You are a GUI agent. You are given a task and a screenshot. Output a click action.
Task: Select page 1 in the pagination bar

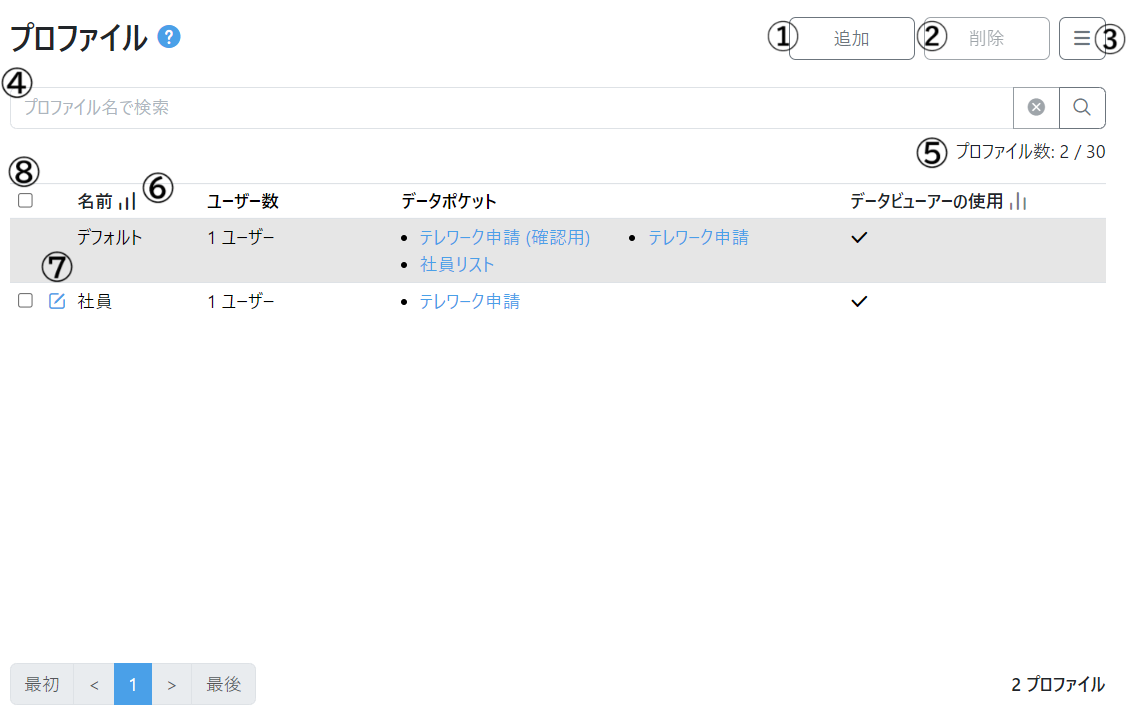[x=133, y=684]
